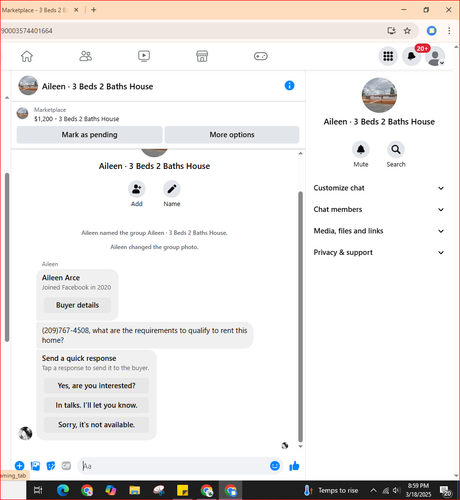Open more actions plus icon in composer
Viewport: 460px width, 500px height.
(20, 466)
